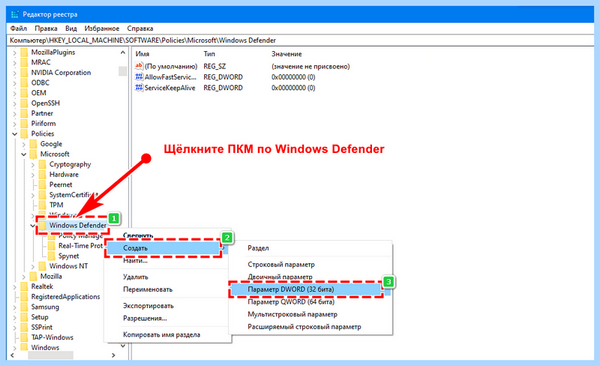The width and height of the screenshot is (600, 366).
Task: Select the Spynet folder icon
Action: click(52, 256)
